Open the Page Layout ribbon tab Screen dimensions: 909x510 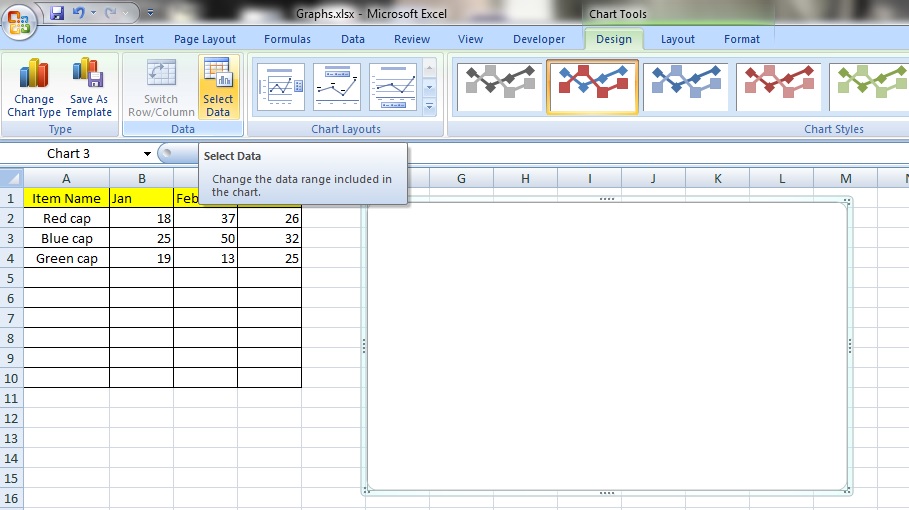click(205, 39)
